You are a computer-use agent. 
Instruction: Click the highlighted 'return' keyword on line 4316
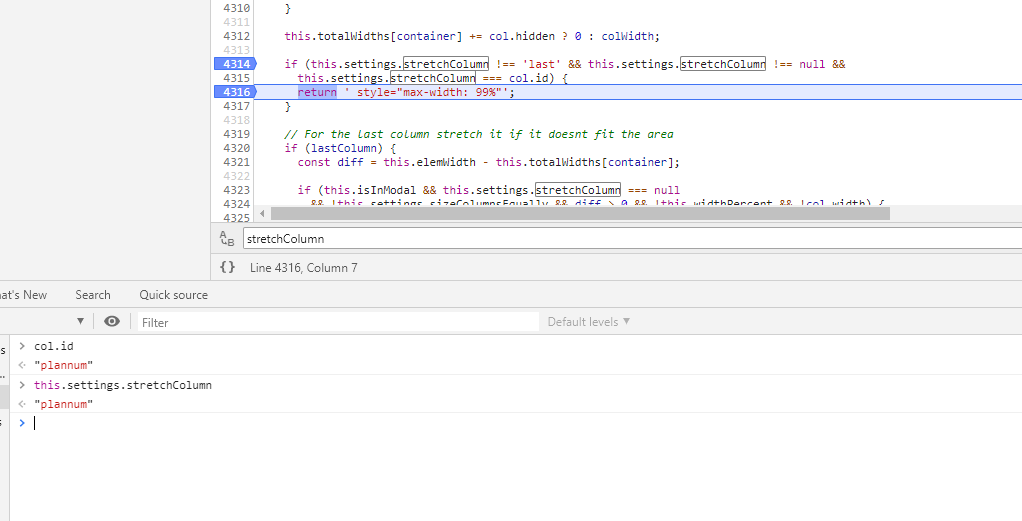317,92
